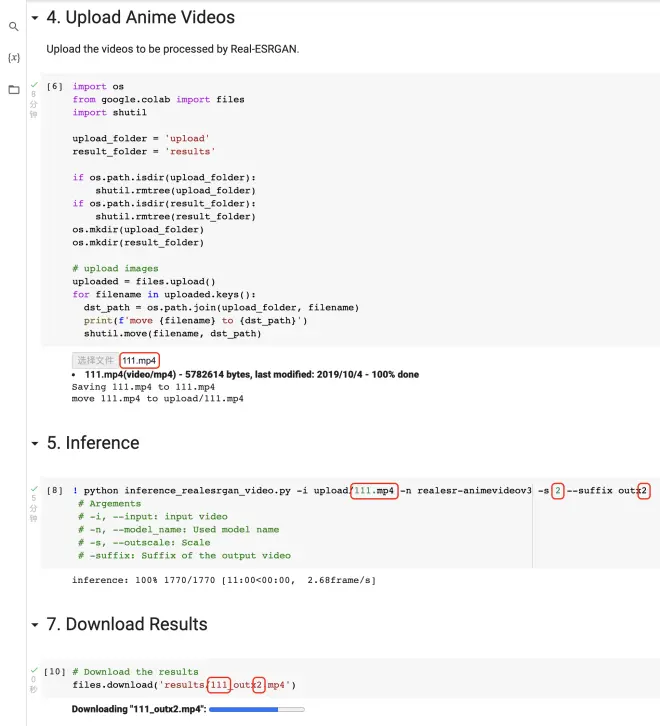Click 'move 111.mp4 to upload/111.mp4' output line
This screenshot has width=660, height=726.
(x=157, y=399)
